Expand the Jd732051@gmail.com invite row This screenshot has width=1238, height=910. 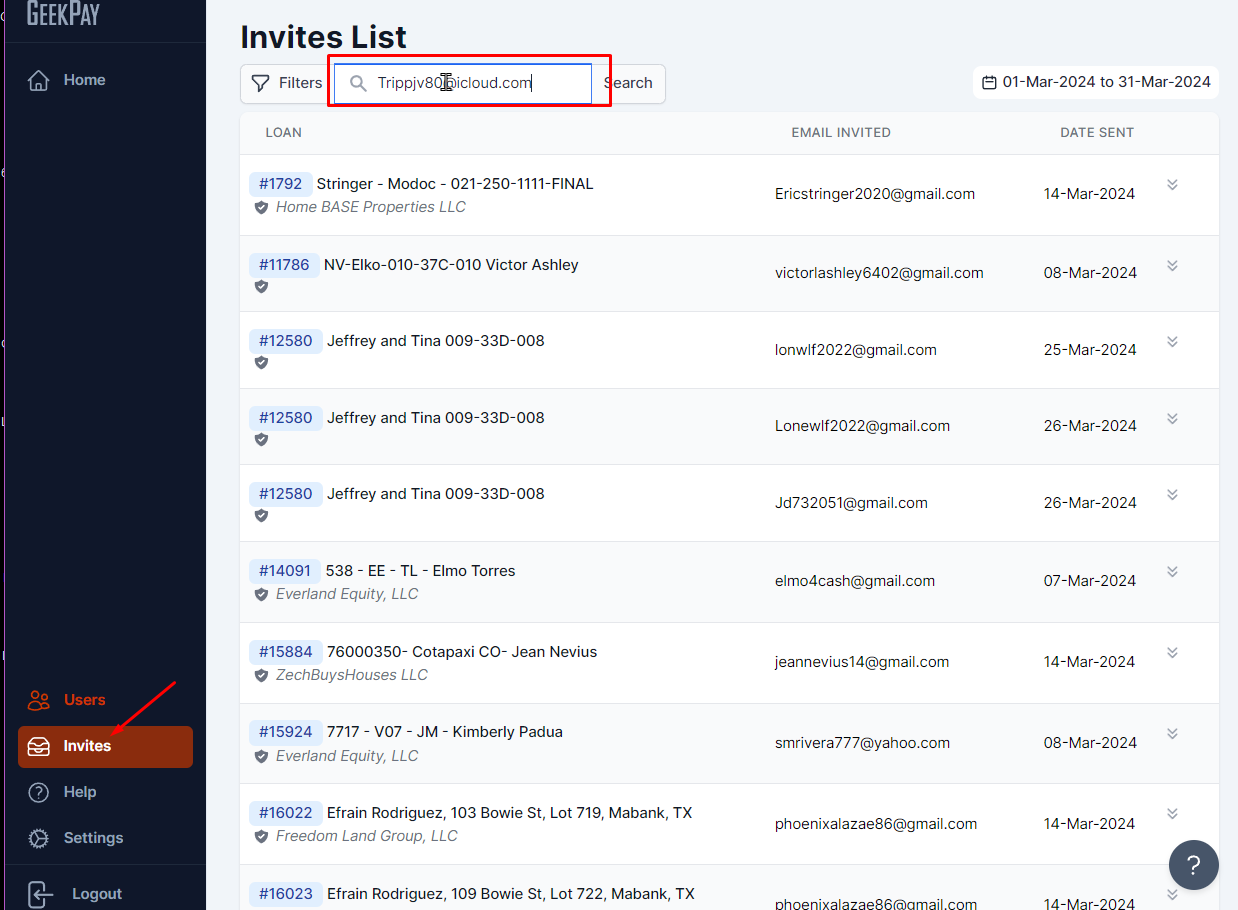(1172, 495)
